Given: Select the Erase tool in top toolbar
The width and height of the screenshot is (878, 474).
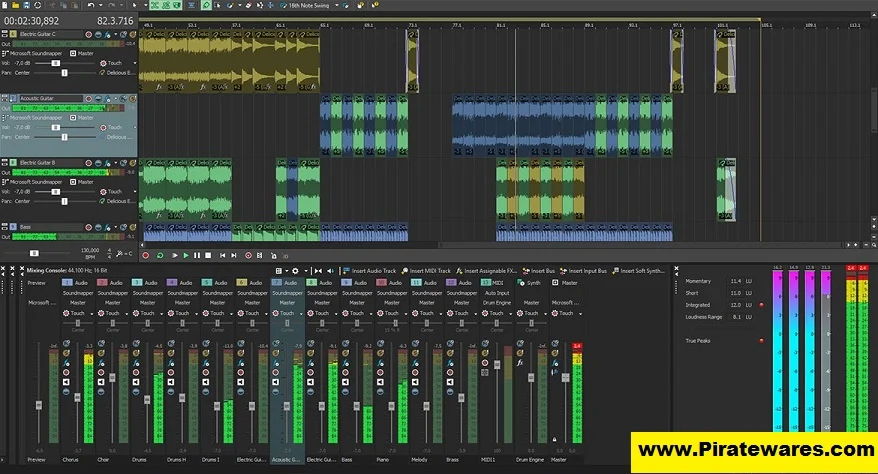Looking at the screenshot, I should (249, 5).
